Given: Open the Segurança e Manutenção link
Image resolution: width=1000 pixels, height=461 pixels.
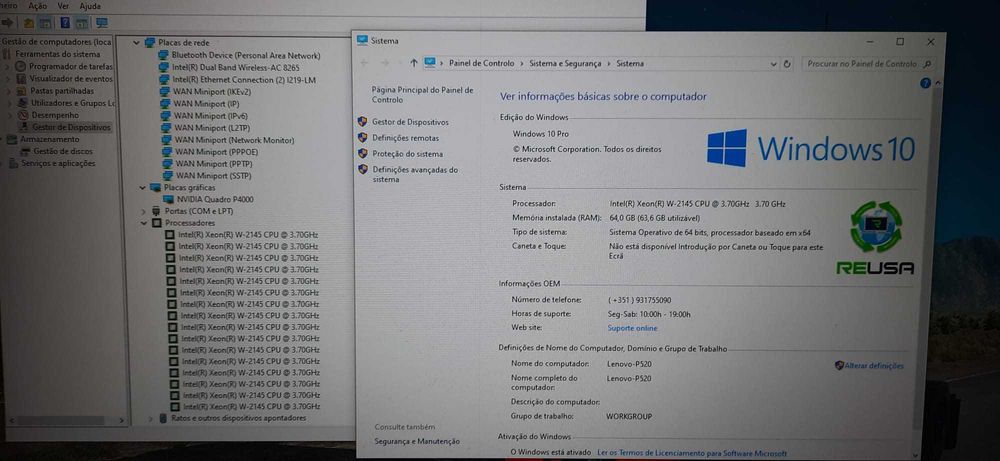Looking at the screenshot, I should [x=417, y=441].
